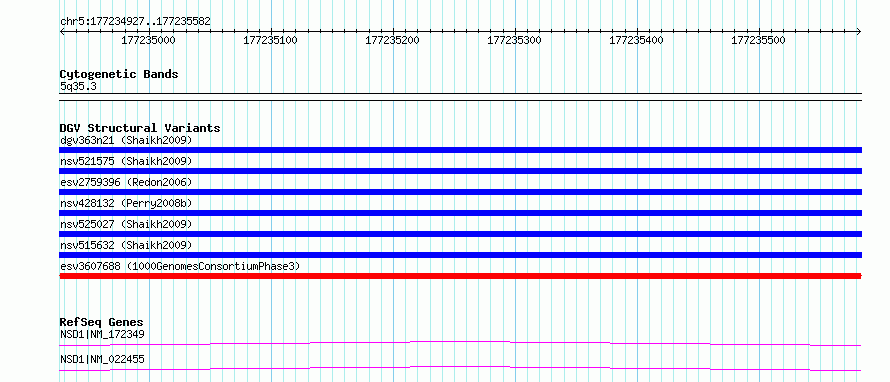Open variant nsv515632 (Shaikh2009) label
This screenshot has width=890, height=382.
[126, 245]
